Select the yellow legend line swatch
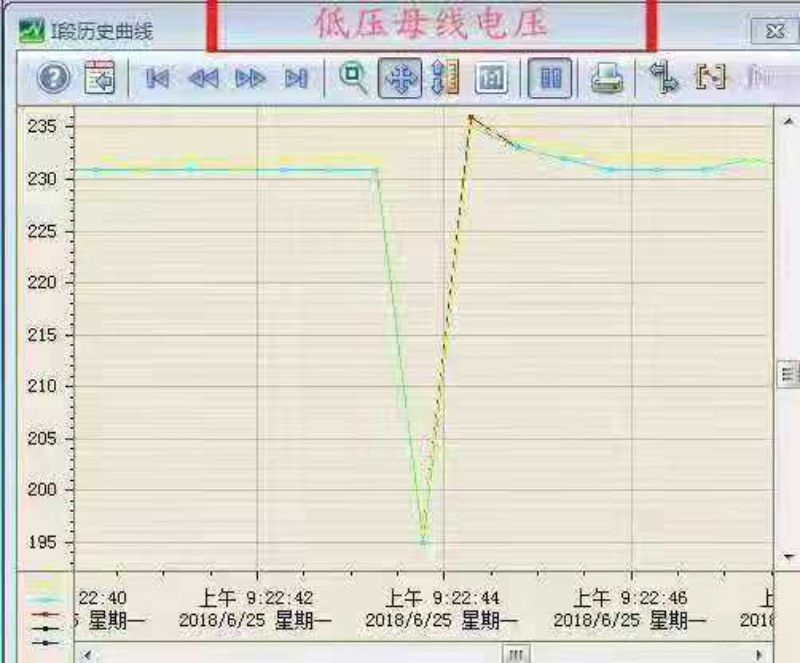Screen dimensions: 800x663 (x=44, y=585)
